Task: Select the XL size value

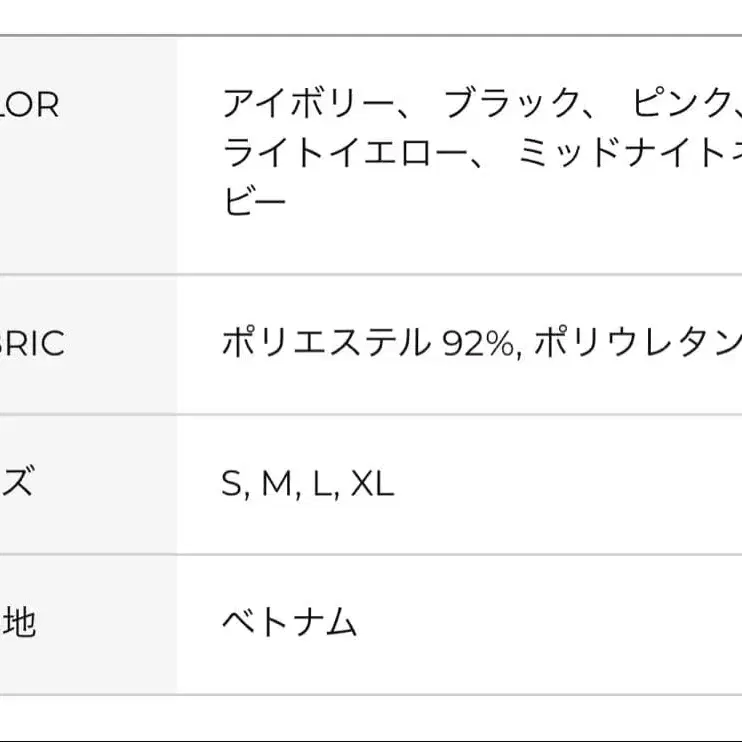Action: point(372,485)
